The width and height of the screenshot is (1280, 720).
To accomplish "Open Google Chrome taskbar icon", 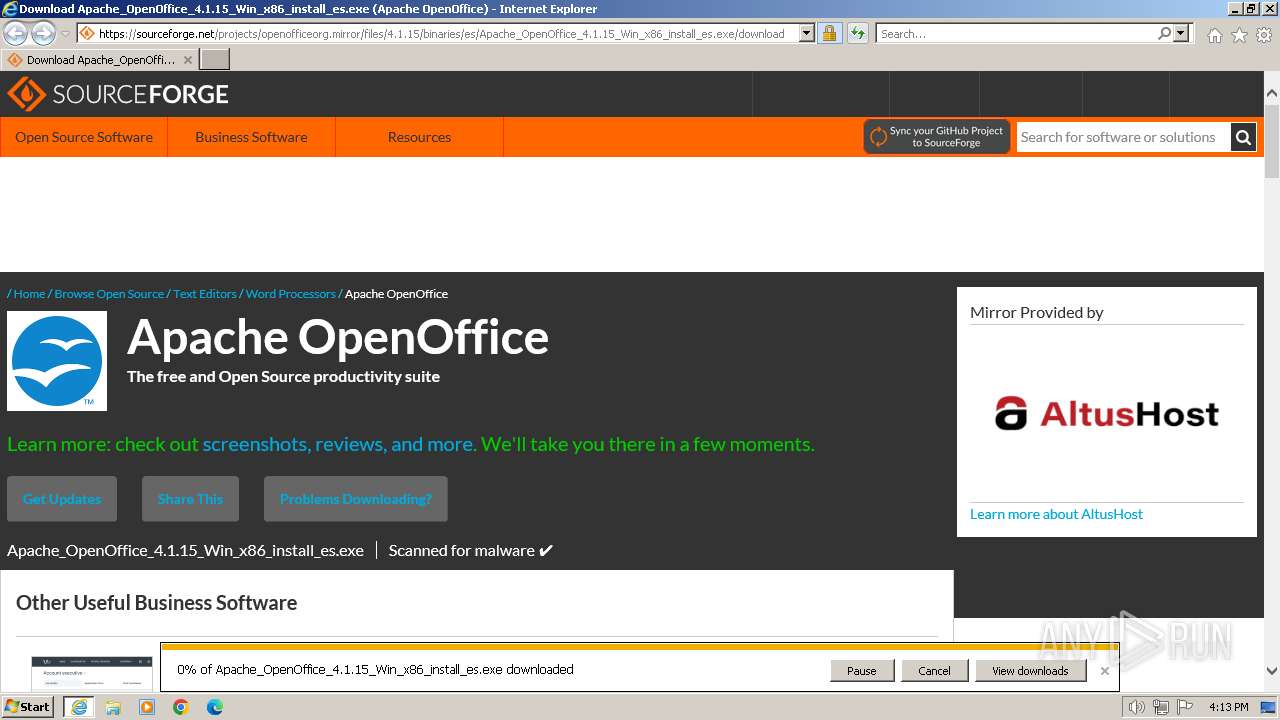I will click(x=181, y=707).
